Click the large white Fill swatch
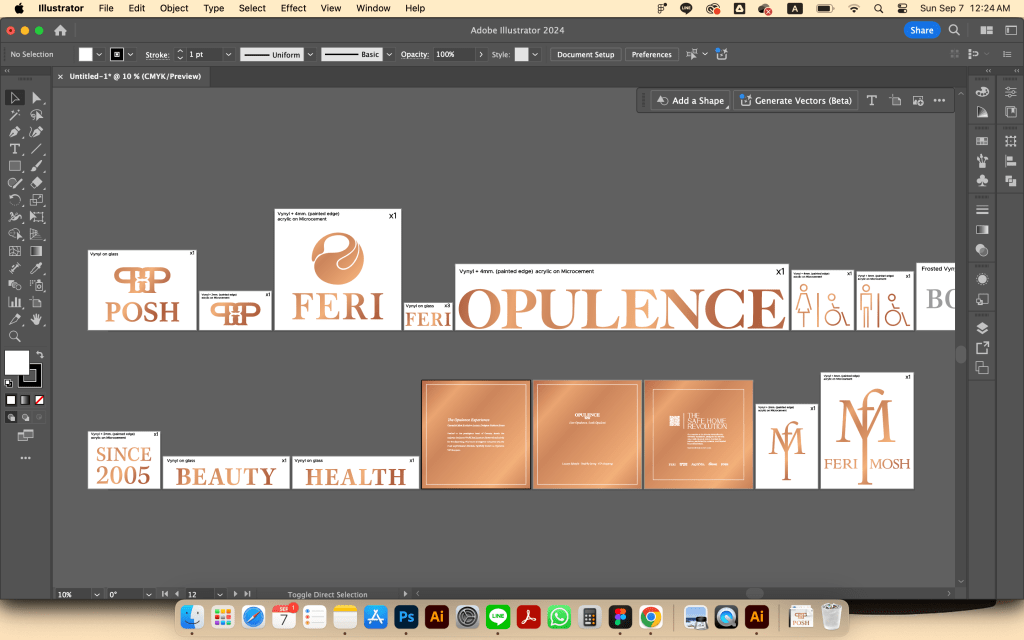This screenshot has width=1024, height=640. click(x=17, y=362)
